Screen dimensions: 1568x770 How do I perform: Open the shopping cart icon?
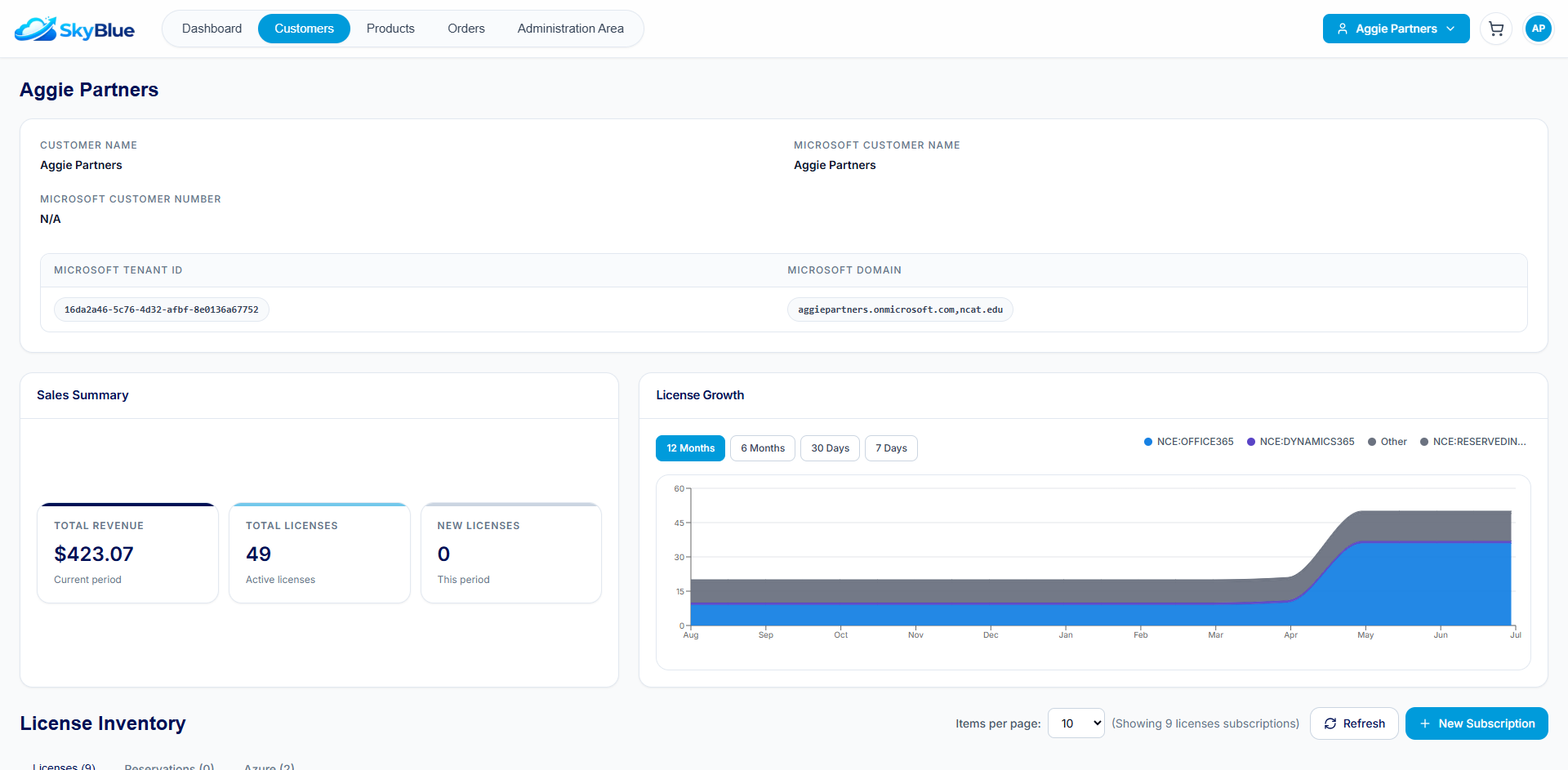1496,29
